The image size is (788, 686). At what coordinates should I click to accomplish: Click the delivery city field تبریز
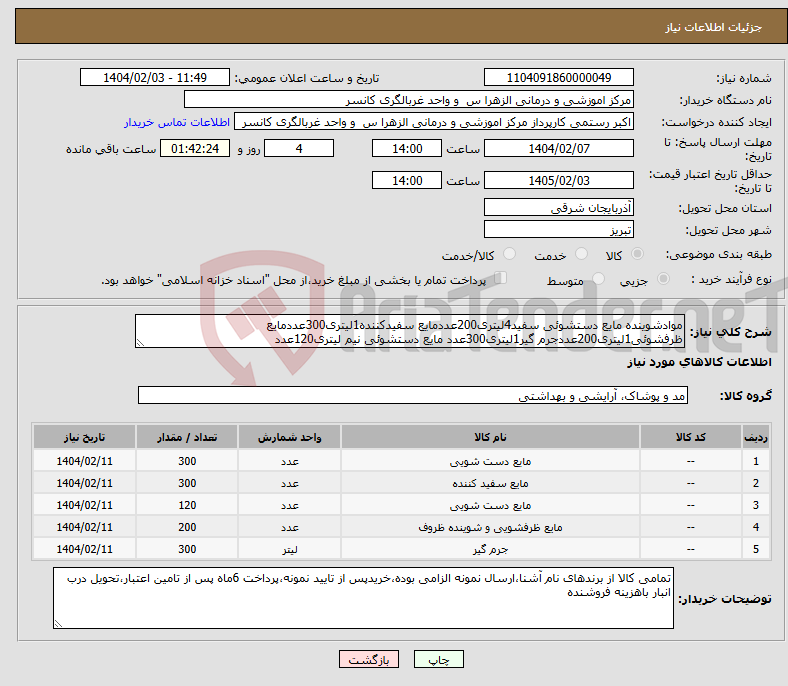558,229
